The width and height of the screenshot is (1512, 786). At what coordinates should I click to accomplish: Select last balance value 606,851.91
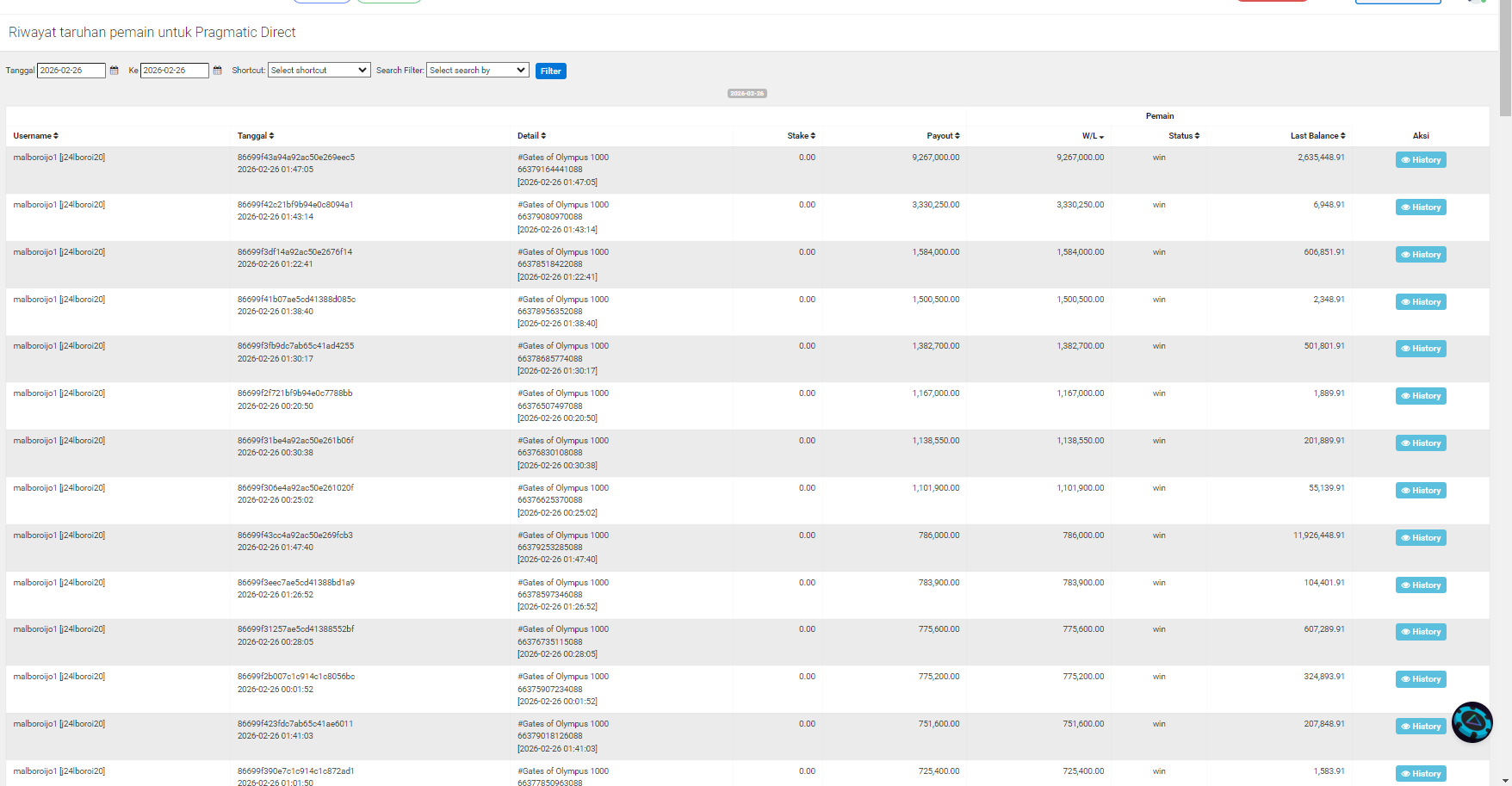pos(1323,252)
